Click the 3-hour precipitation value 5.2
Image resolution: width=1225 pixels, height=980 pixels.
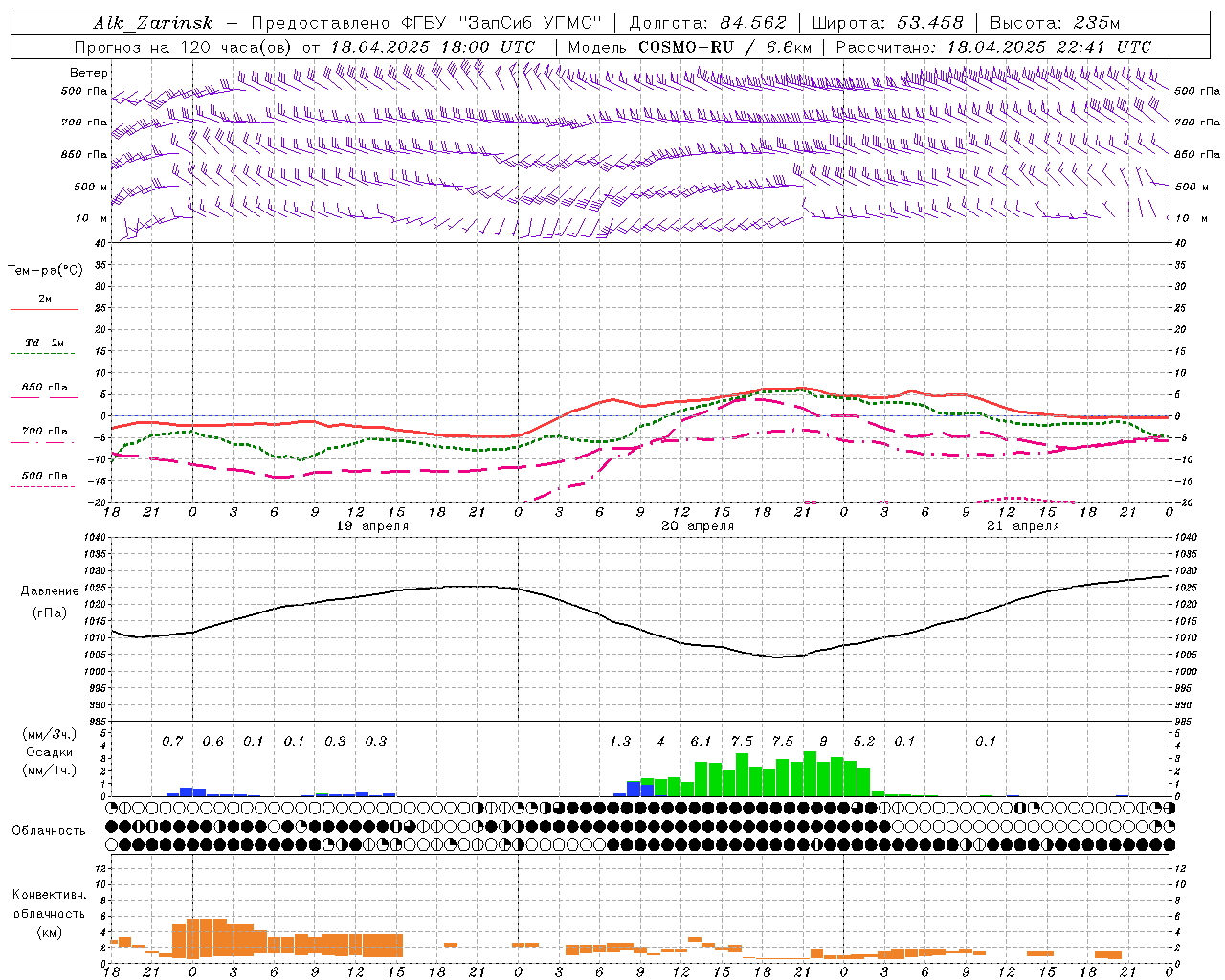click(864, 741)
